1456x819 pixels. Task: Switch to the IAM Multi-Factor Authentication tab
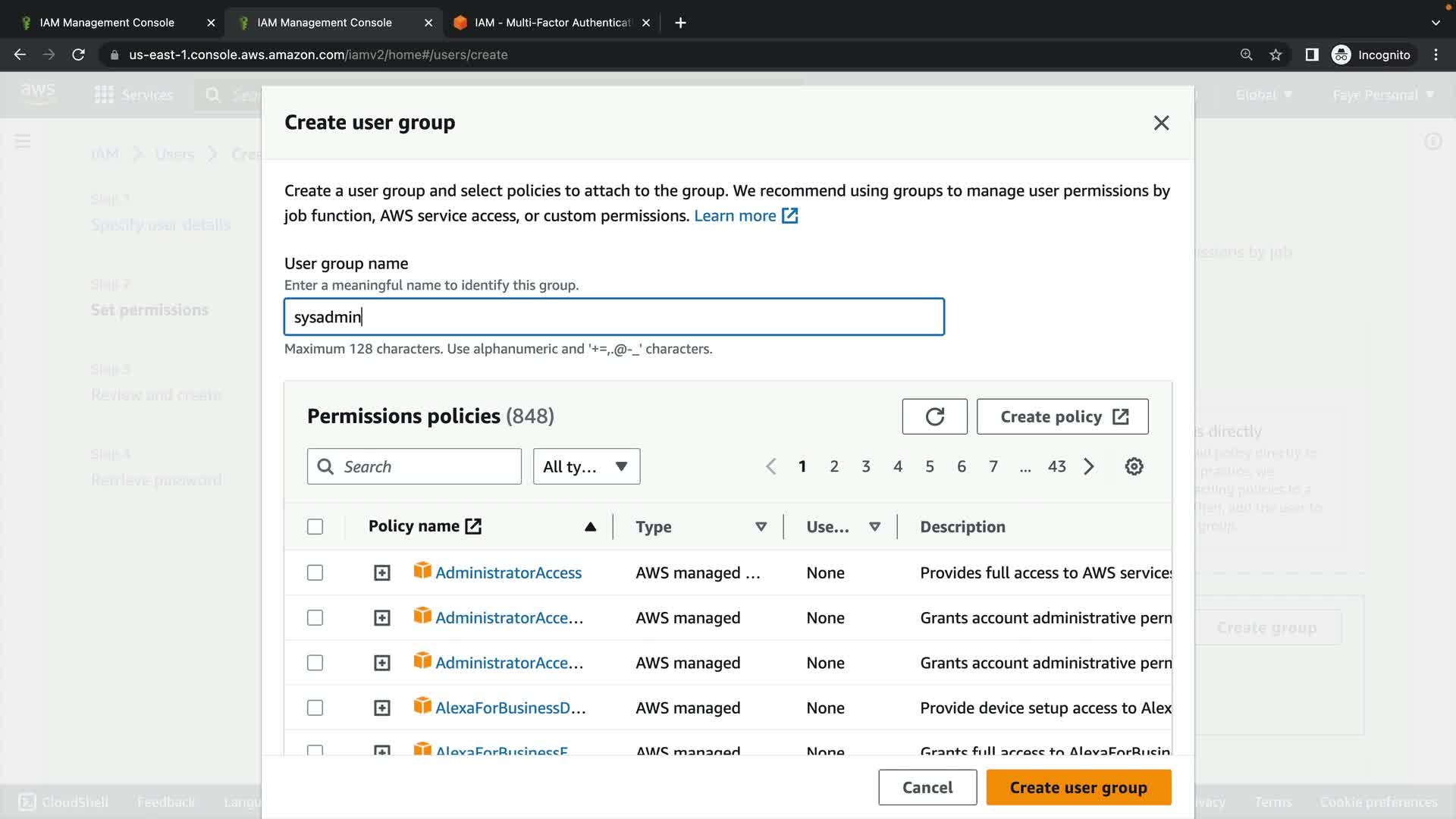[x=551, y=23]
